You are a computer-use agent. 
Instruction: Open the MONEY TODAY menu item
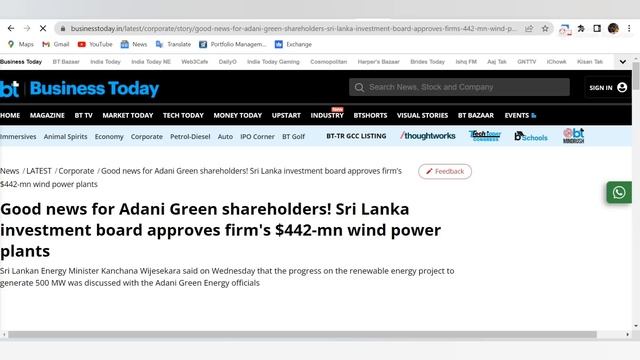tap(238, 116)
